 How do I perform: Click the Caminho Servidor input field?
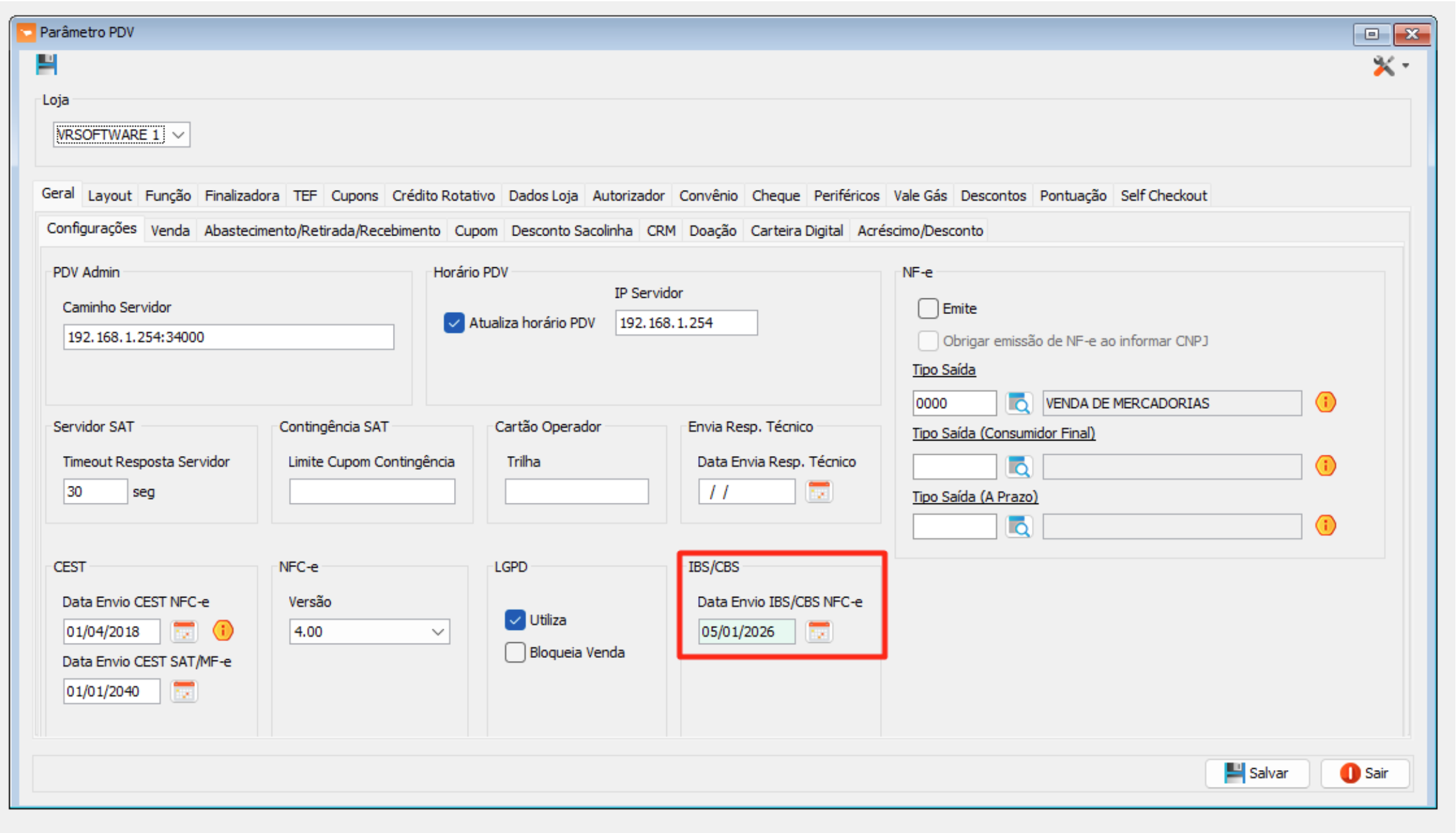click(x=228, y=337)
